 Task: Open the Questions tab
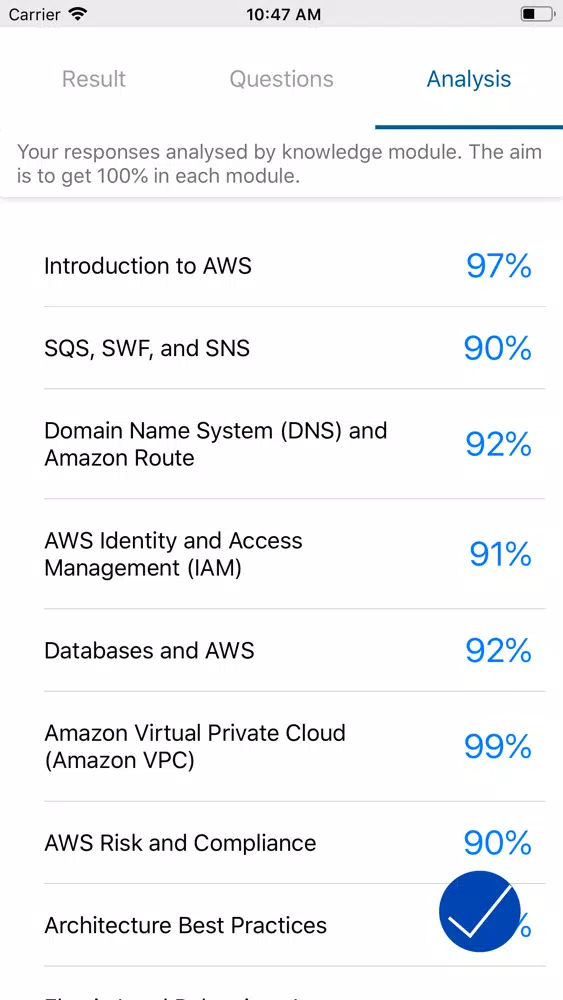click(281, 79)
